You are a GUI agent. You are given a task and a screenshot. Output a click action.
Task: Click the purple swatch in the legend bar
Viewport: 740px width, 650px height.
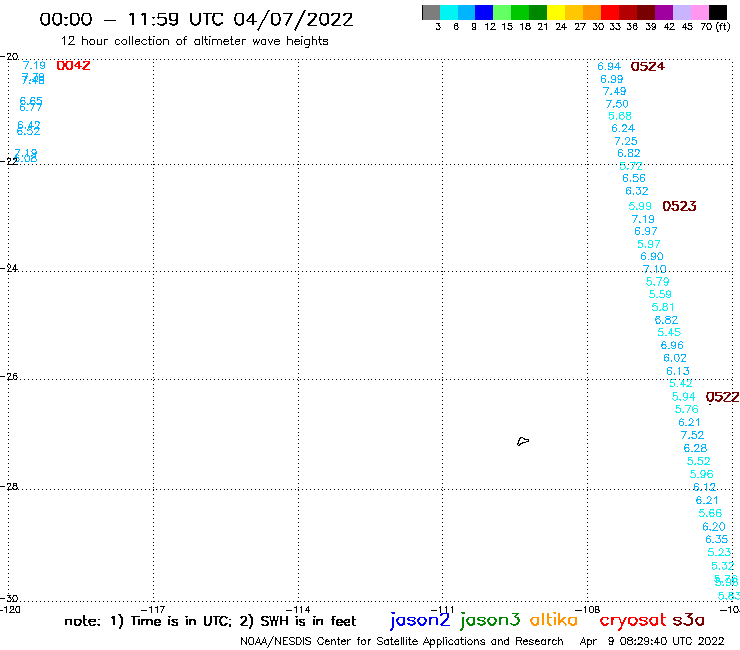(x=664, y=12)
